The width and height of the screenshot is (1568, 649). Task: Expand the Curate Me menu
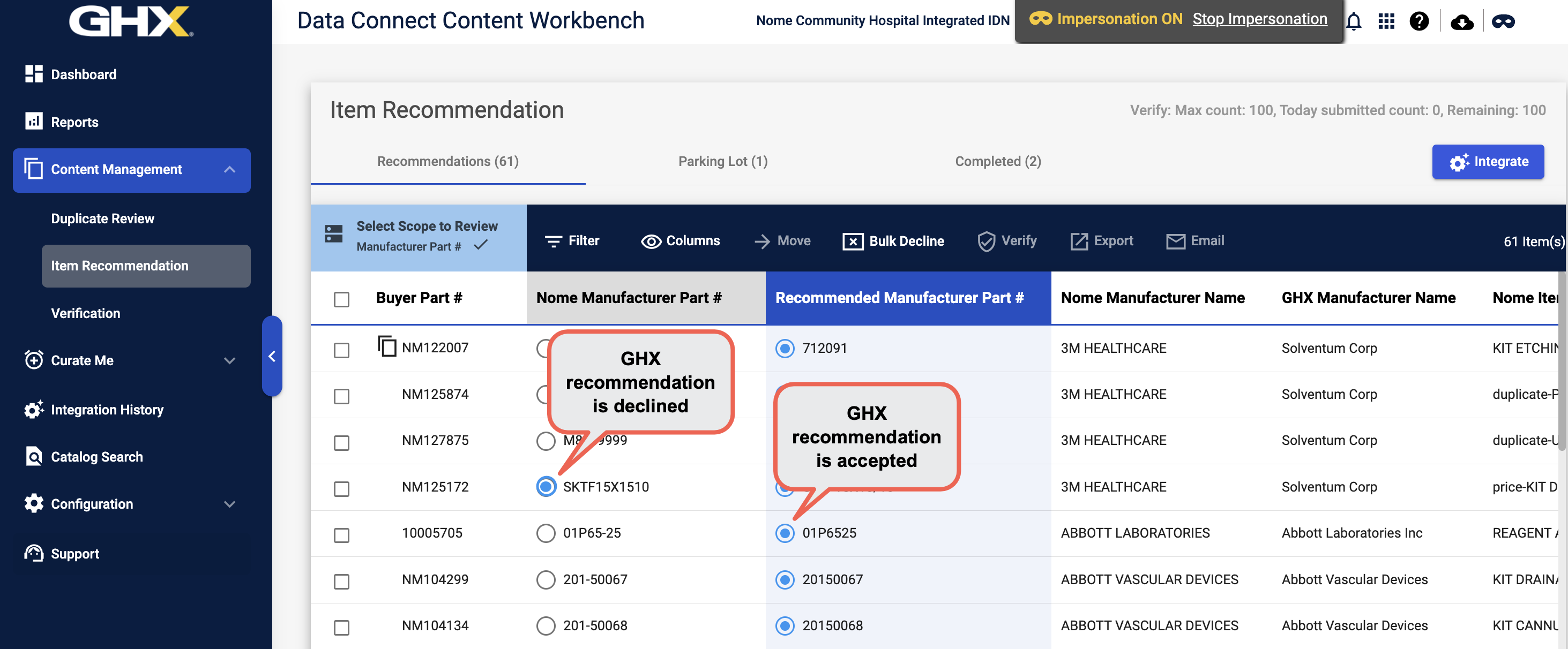[x=229, y=361]
